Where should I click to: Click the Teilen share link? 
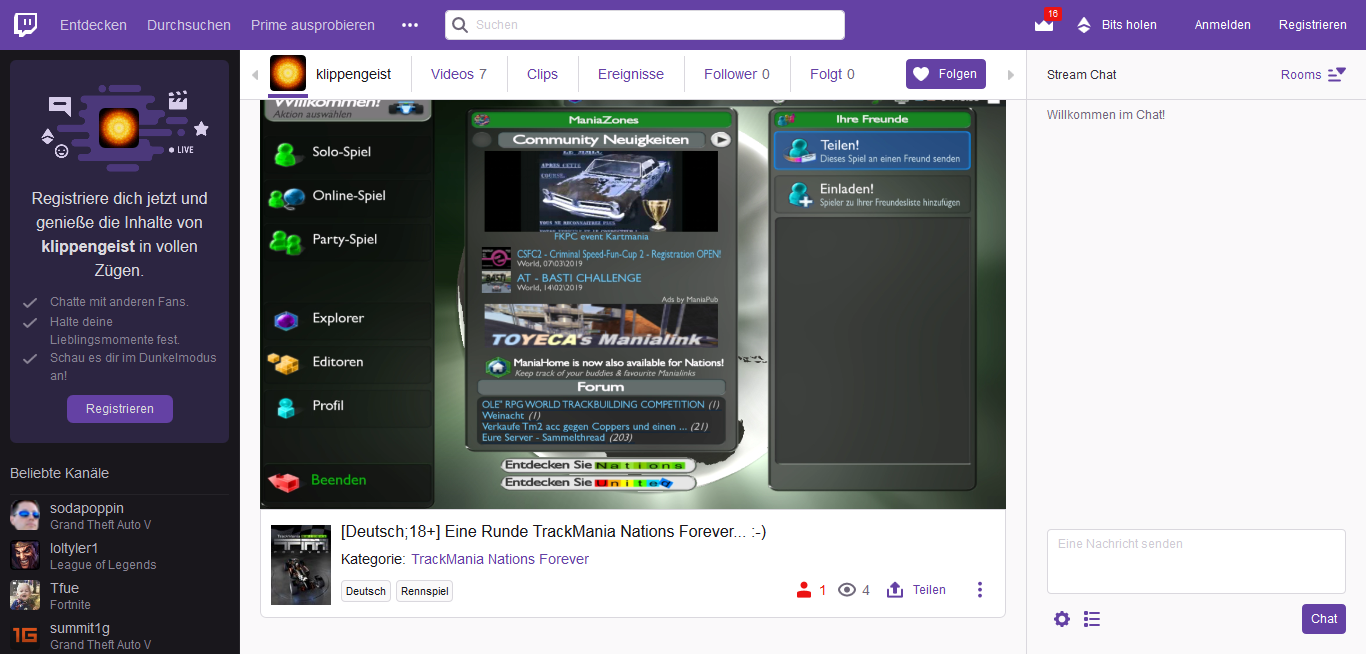point(929,590)
